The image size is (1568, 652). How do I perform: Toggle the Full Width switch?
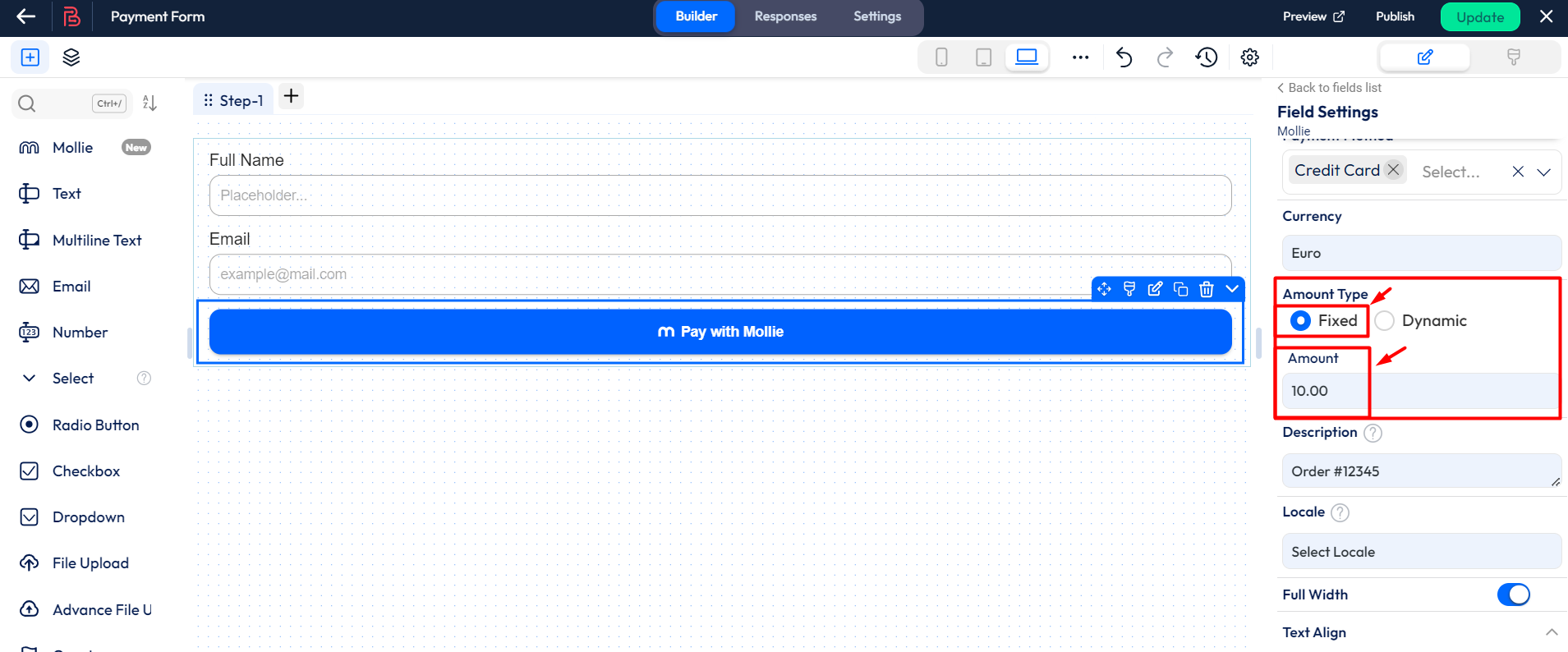click(x=1513, y=595)
